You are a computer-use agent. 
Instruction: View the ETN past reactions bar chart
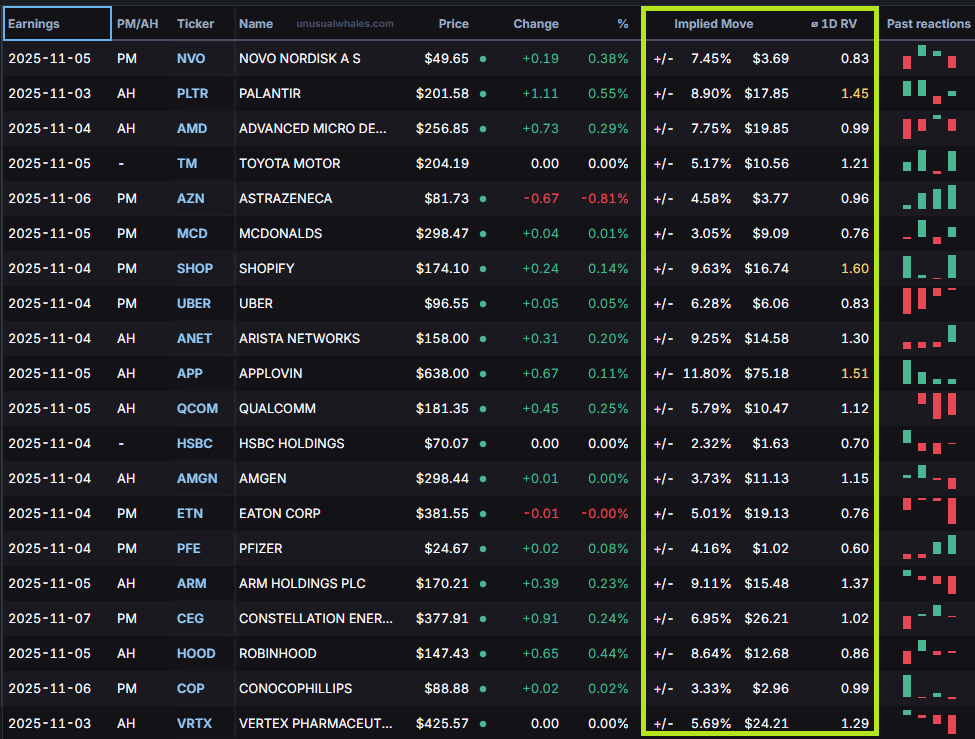pos(929,511)
